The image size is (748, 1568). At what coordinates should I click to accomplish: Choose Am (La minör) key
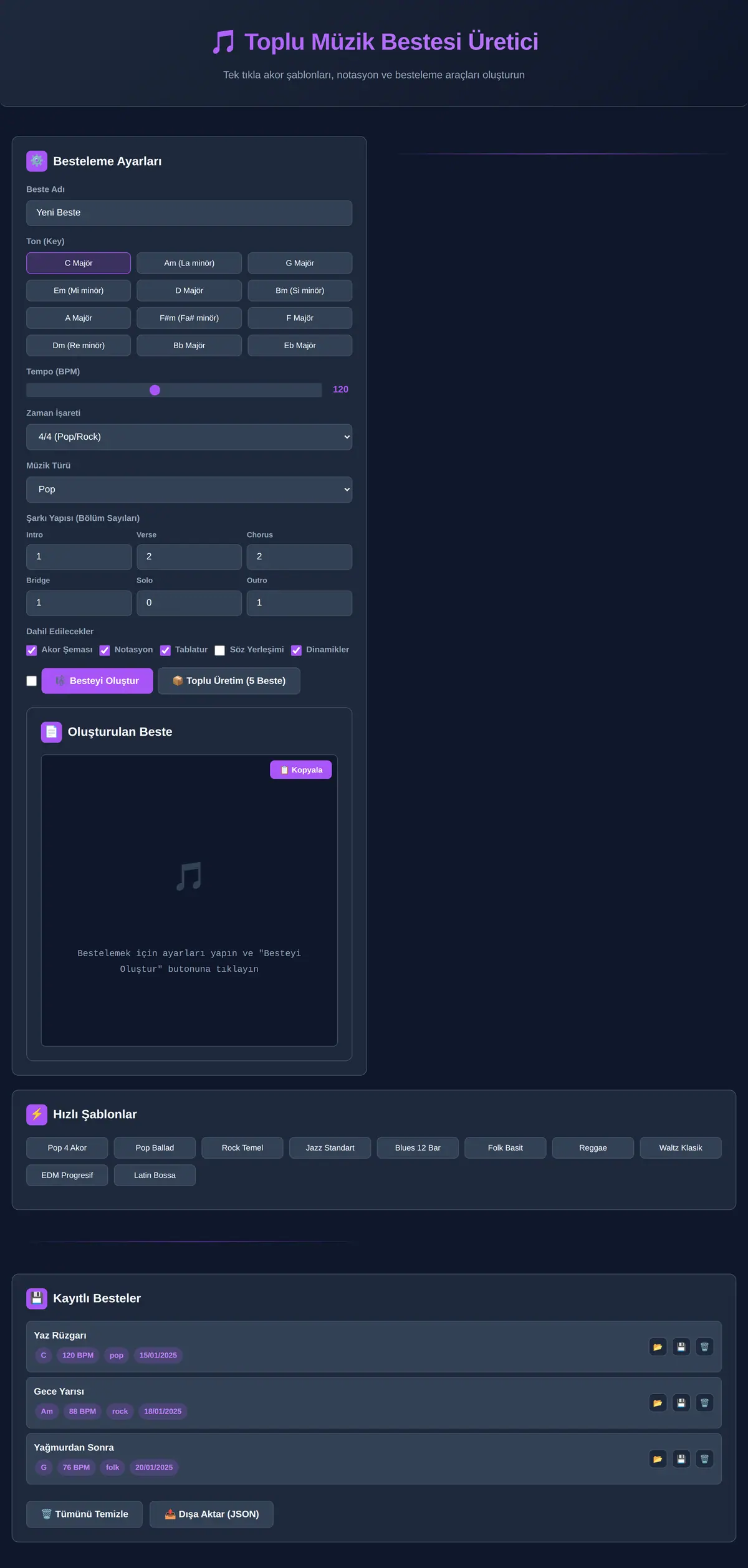tap(189, 263)
